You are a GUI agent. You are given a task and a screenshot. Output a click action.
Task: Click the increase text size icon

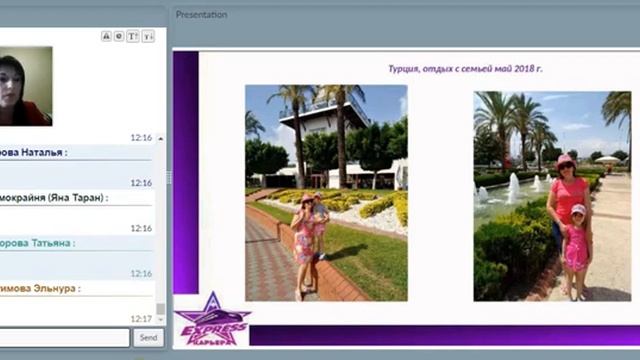133,36
